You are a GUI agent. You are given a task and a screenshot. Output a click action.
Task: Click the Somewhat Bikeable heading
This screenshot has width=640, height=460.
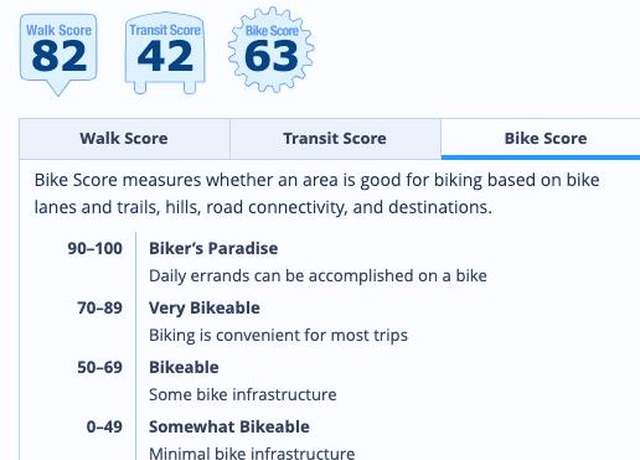coord(229,427)
